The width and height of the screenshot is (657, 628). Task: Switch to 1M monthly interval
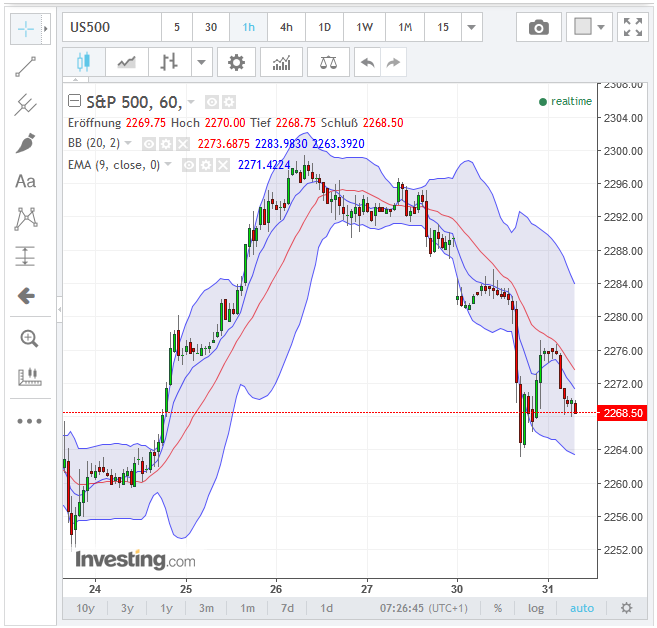coord(405,27)
